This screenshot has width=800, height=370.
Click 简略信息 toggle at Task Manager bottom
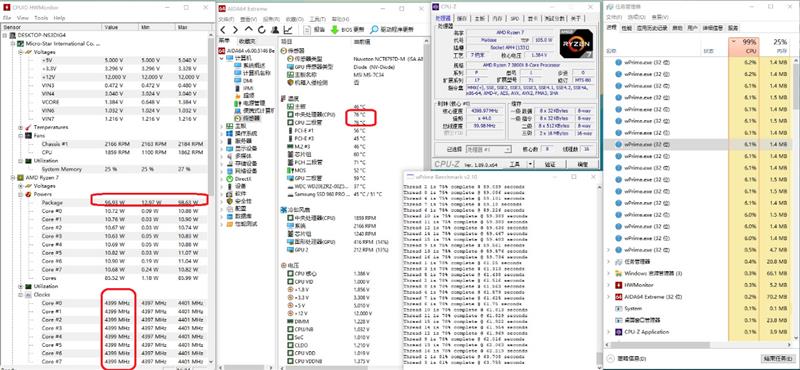(628, 358)
